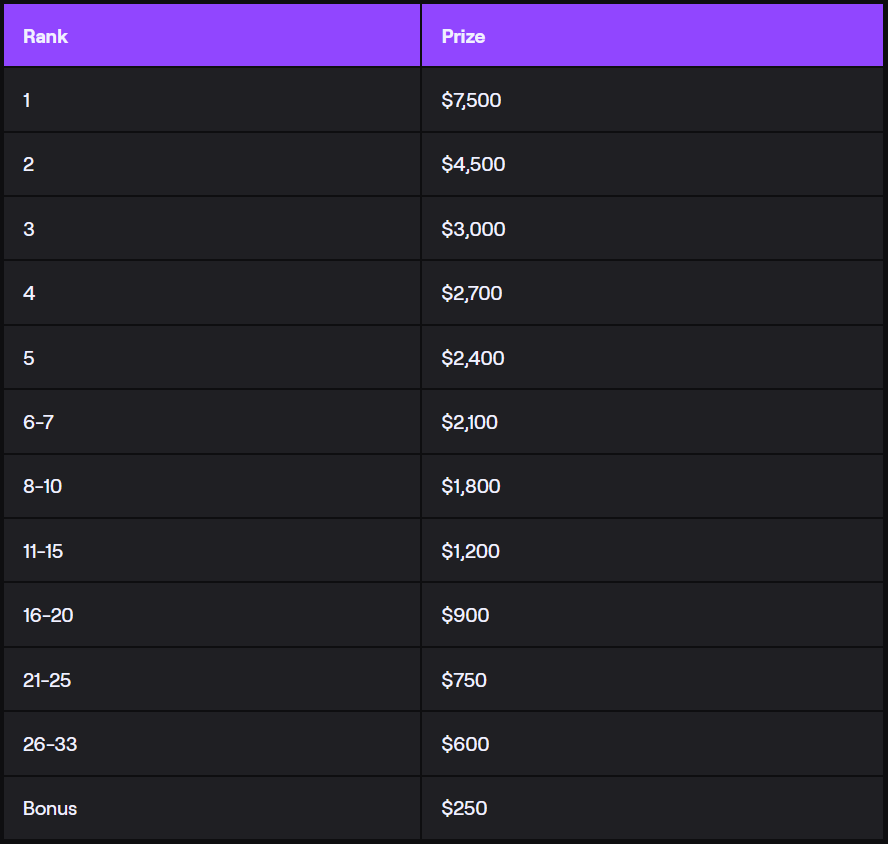Click the Prize column header
Screen dimensions: 888x844
click(463, 37)
